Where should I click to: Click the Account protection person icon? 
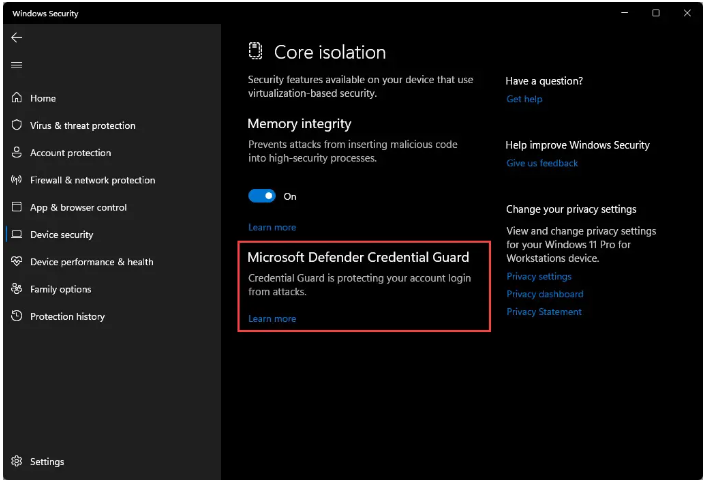pos(17,152)
